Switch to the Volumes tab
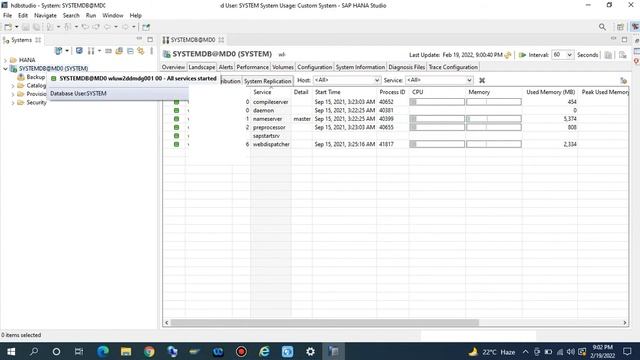This screenshot has height=360, width=640. point(283,67)
